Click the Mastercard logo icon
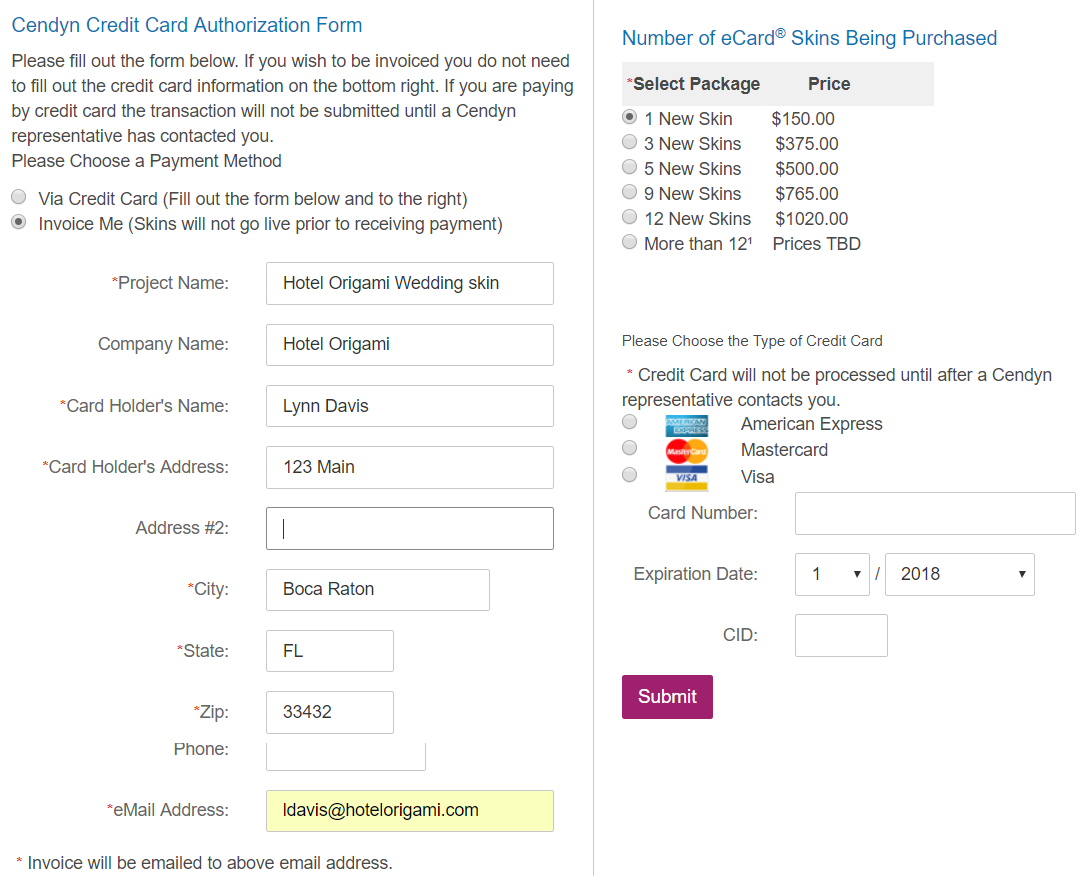The image size is (1087, 881). (x=686, y=451)
